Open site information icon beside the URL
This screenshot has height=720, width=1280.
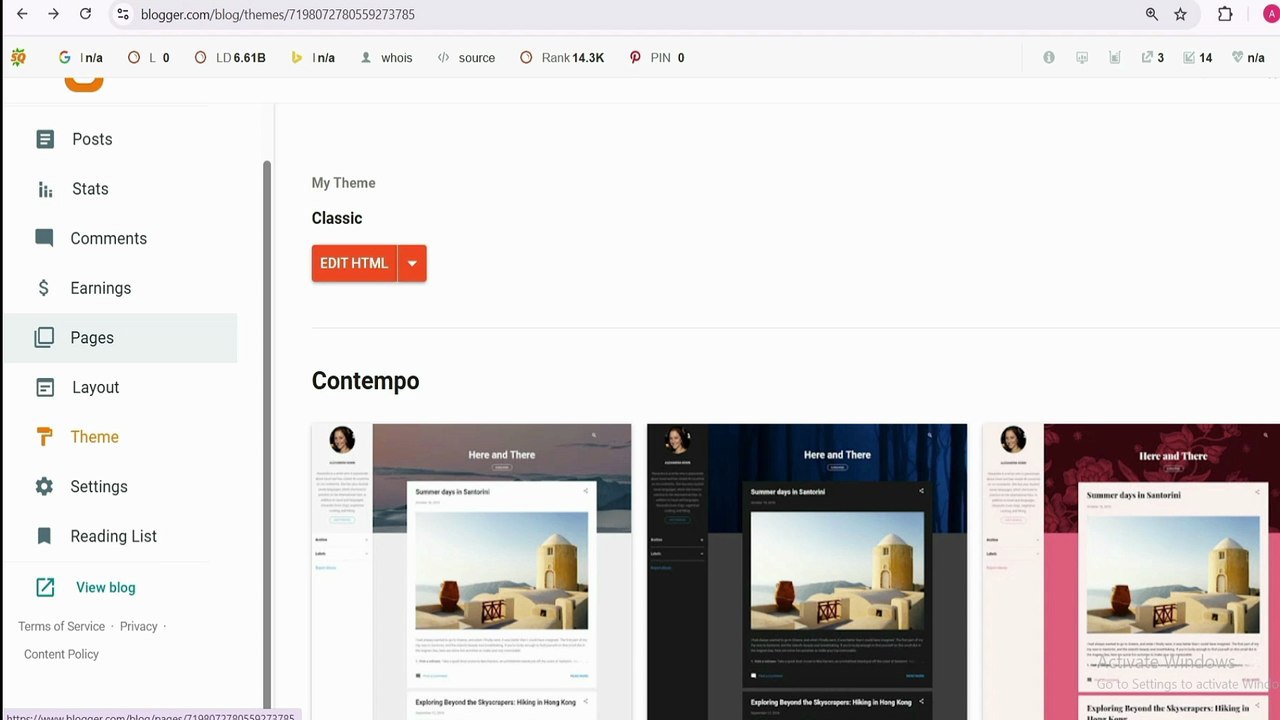pos(123,14)
